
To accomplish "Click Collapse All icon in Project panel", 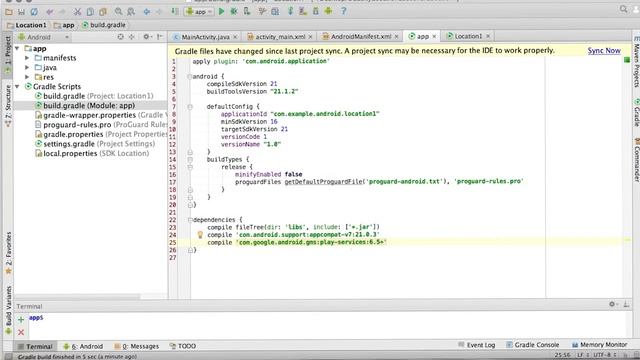I will [x=131, y=37].
